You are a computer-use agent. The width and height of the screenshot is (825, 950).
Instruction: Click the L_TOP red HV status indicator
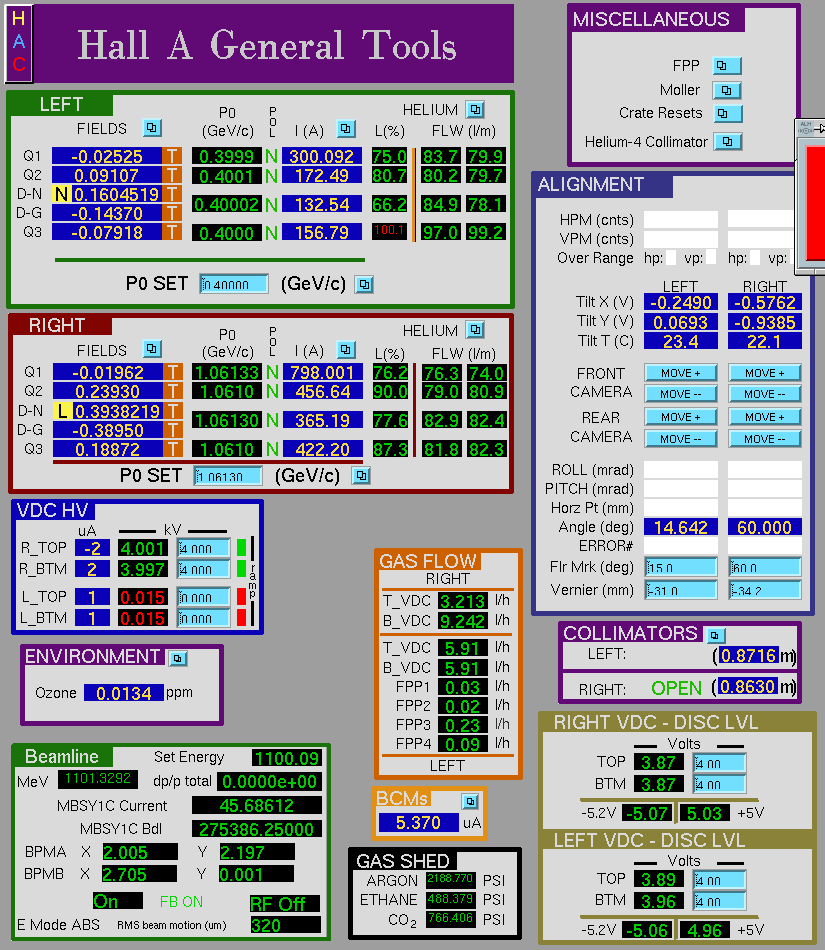tap(241, 597)
